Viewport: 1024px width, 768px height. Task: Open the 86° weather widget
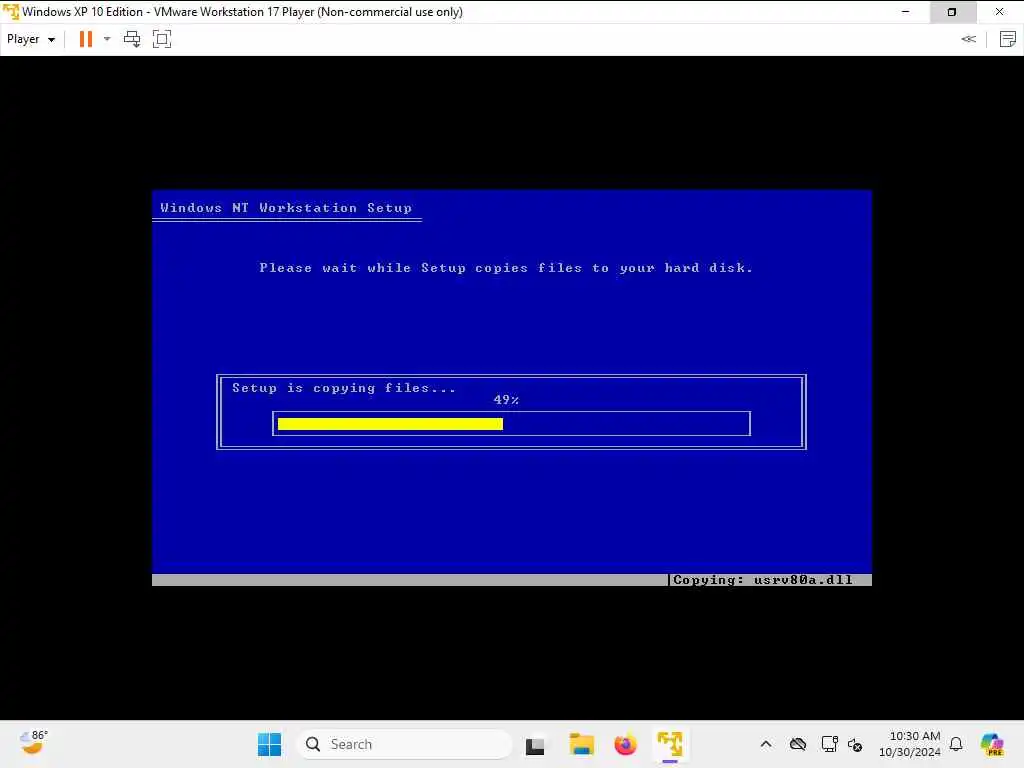click(33, 743)
